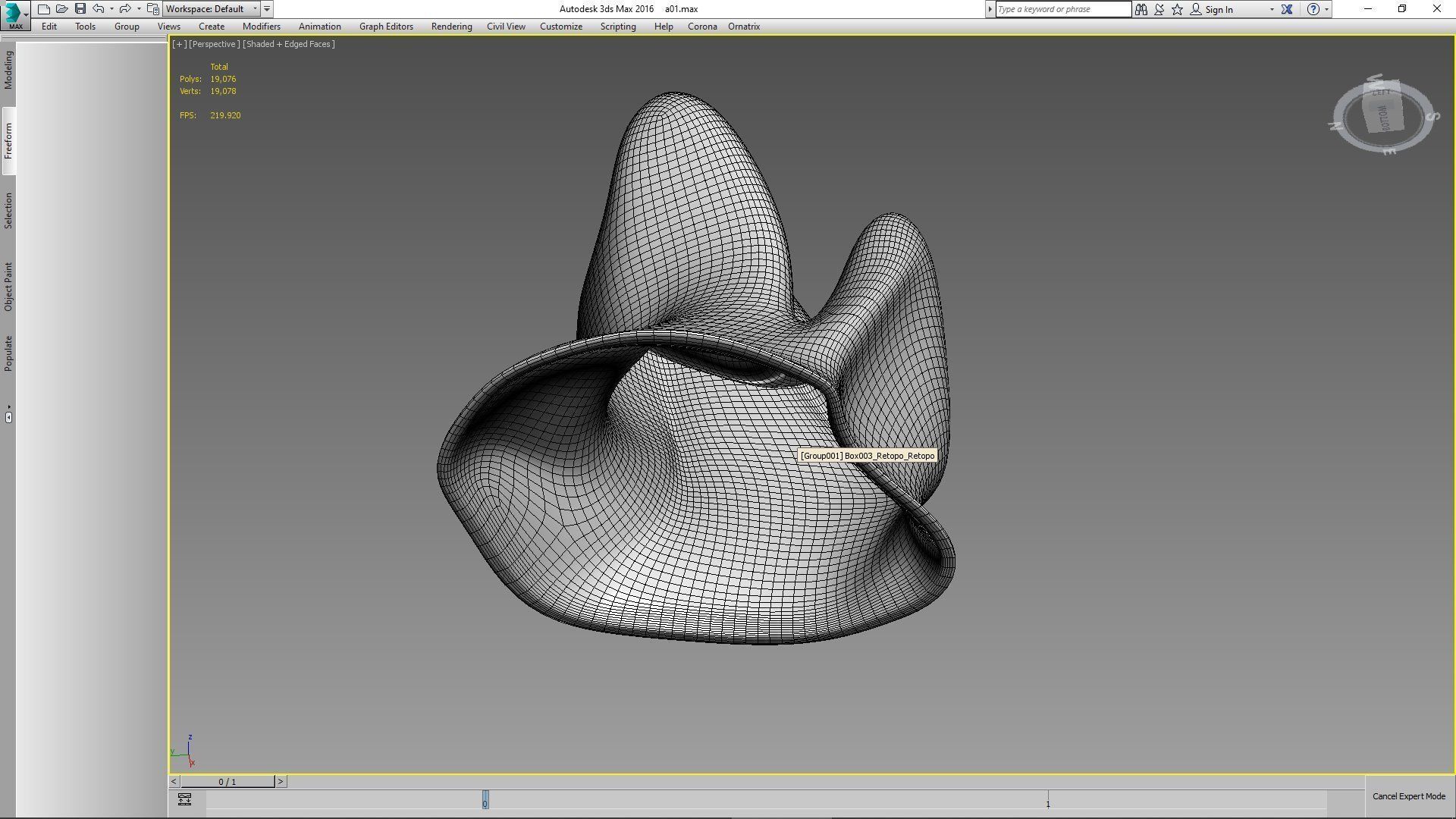The height and width of the screenshot is (819, 1456).
Task: Switch to the Selection ribbon tab
Action: (x=8, y=210)
